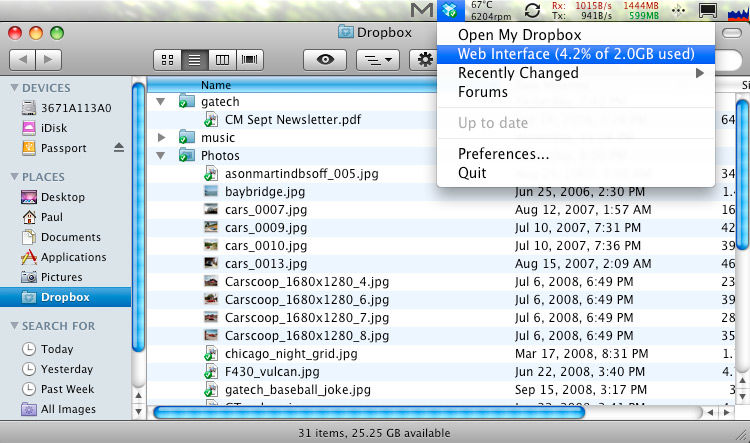Eject the Passport drive
The width and height of the screenshot is (750, 443).
coord(120,148)
